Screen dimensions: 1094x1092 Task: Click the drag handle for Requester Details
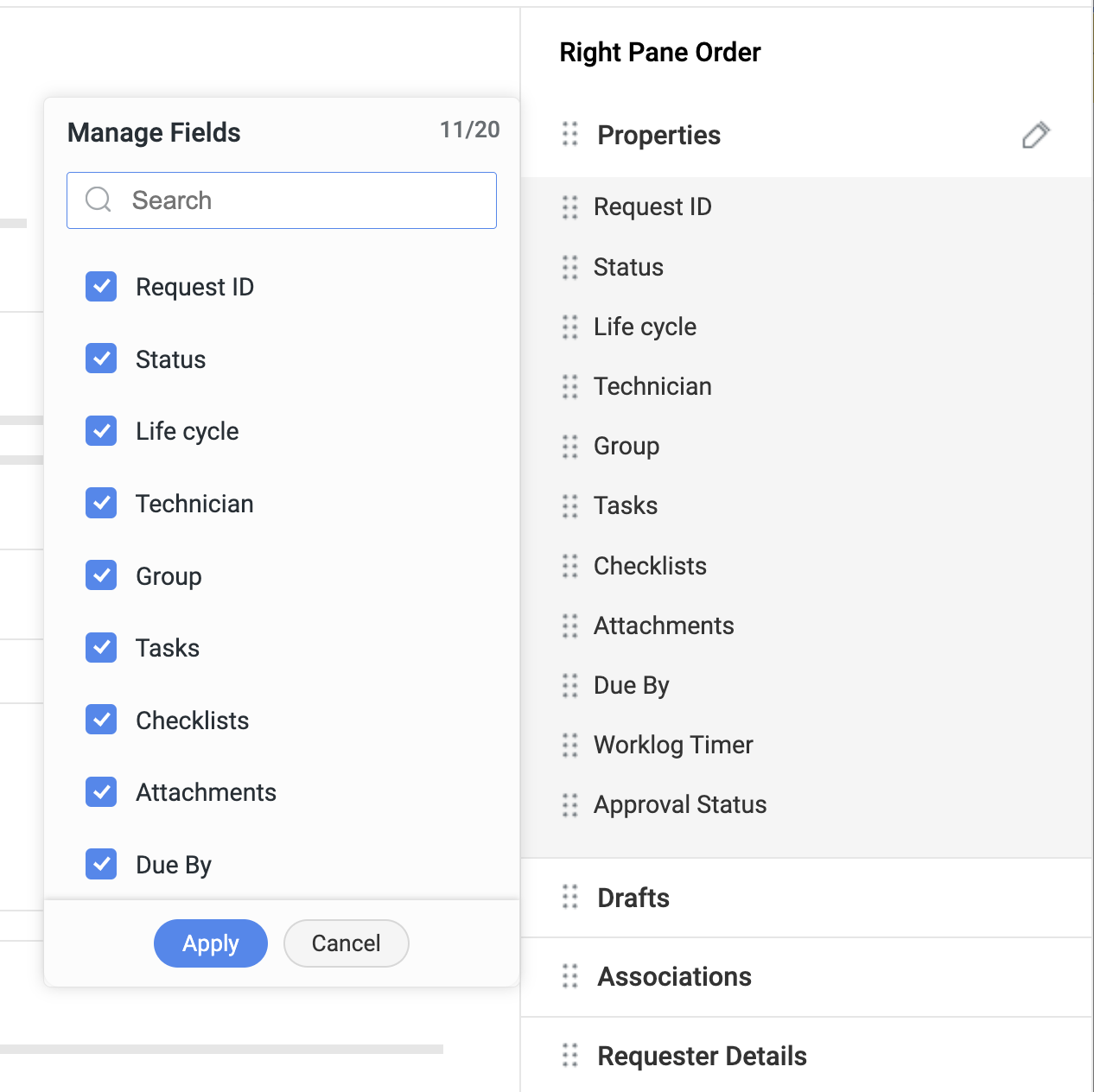(x=570, y=1055)
